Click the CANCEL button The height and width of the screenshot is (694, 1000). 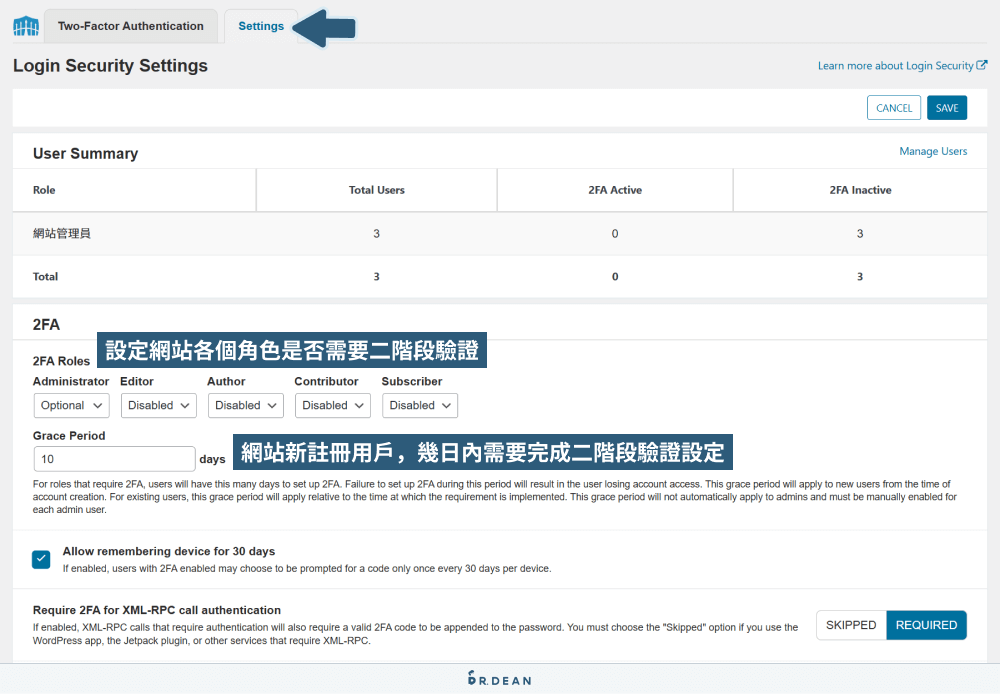893,107
